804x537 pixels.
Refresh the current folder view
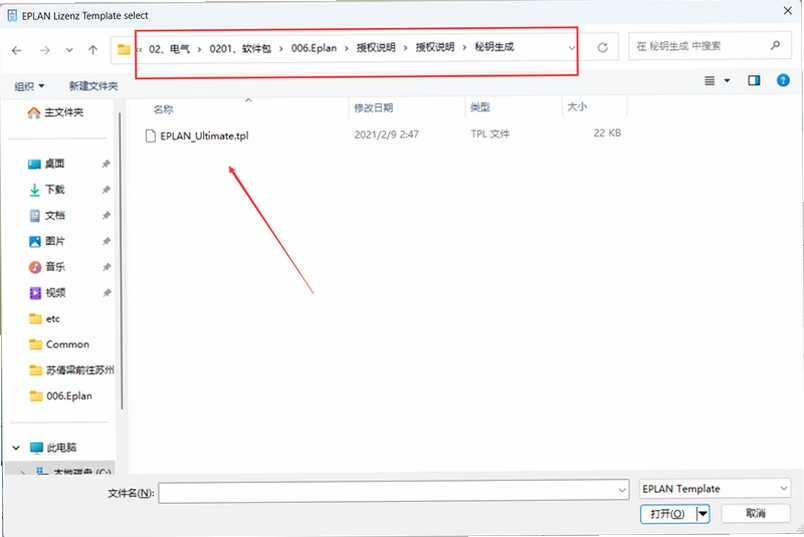click(602, 48)
